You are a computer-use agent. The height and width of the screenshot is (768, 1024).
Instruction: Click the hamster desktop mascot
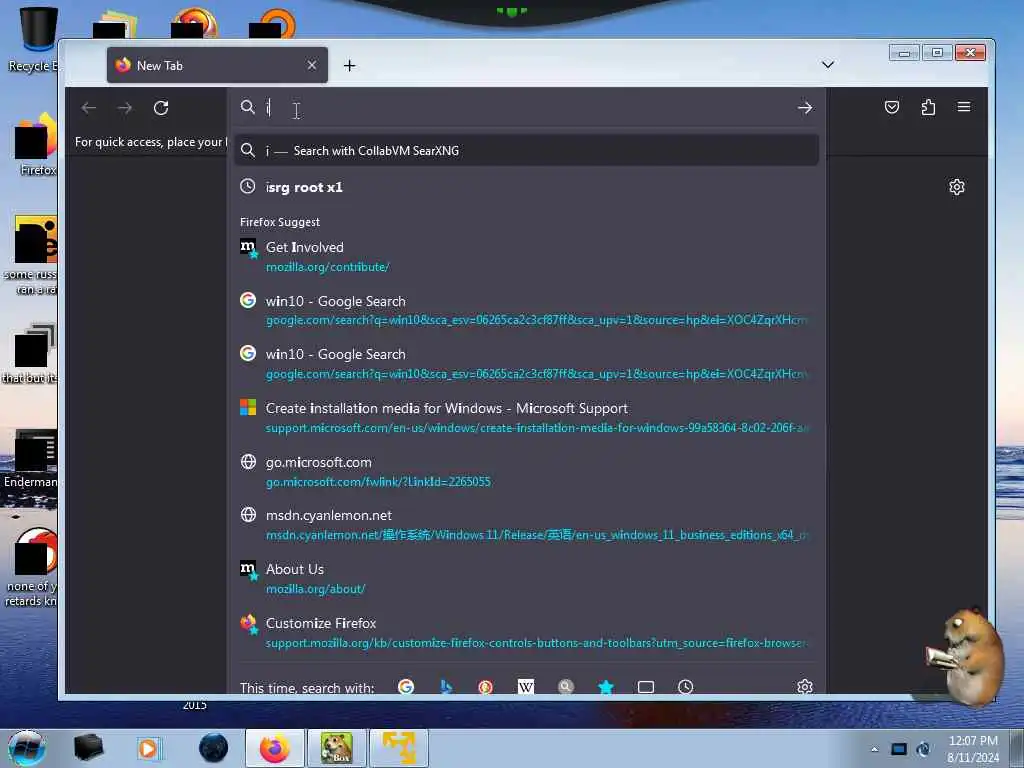click(x=966, y=656)
